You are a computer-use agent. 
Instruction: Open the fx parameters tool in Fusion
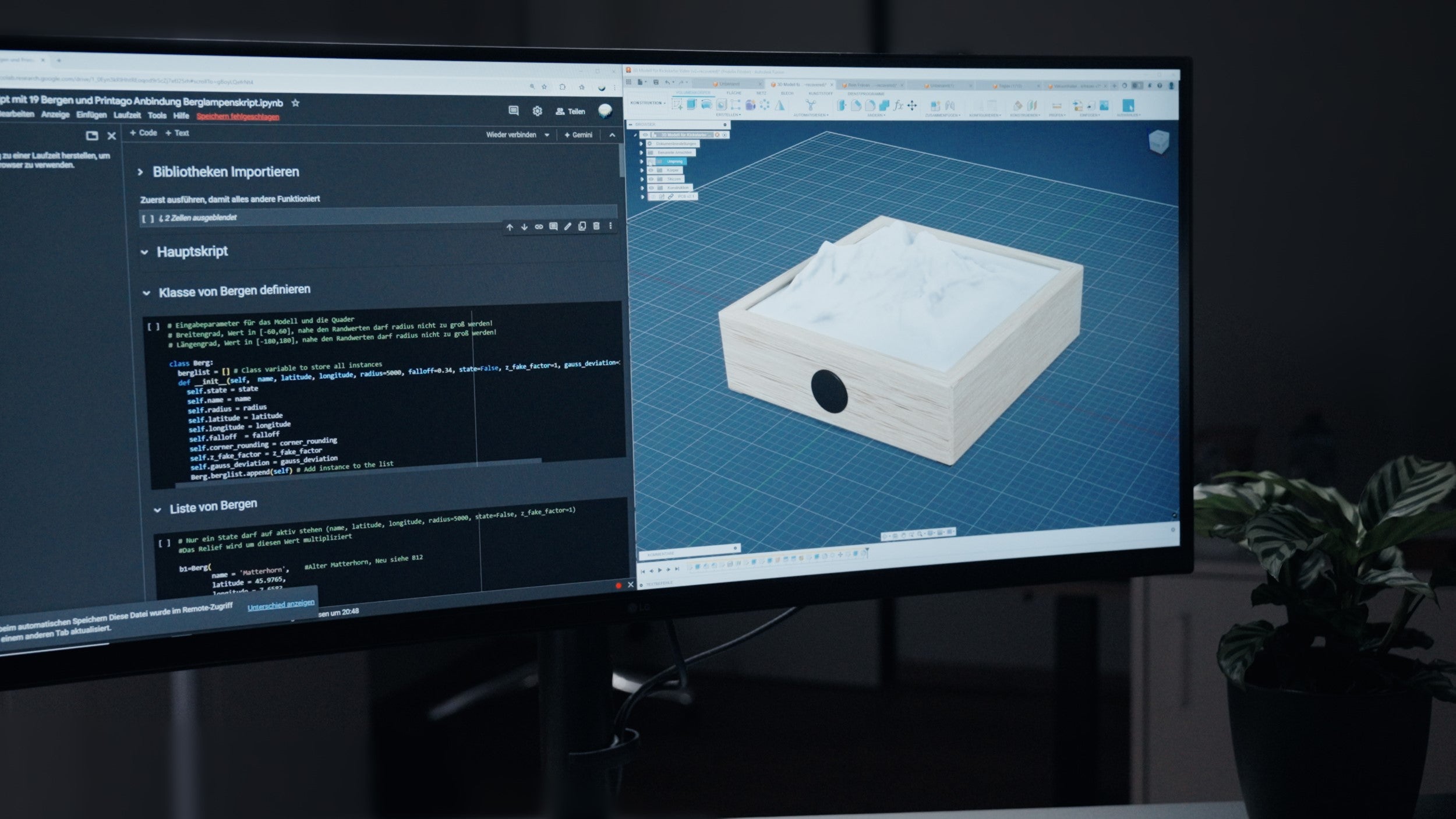click(899, 105)
